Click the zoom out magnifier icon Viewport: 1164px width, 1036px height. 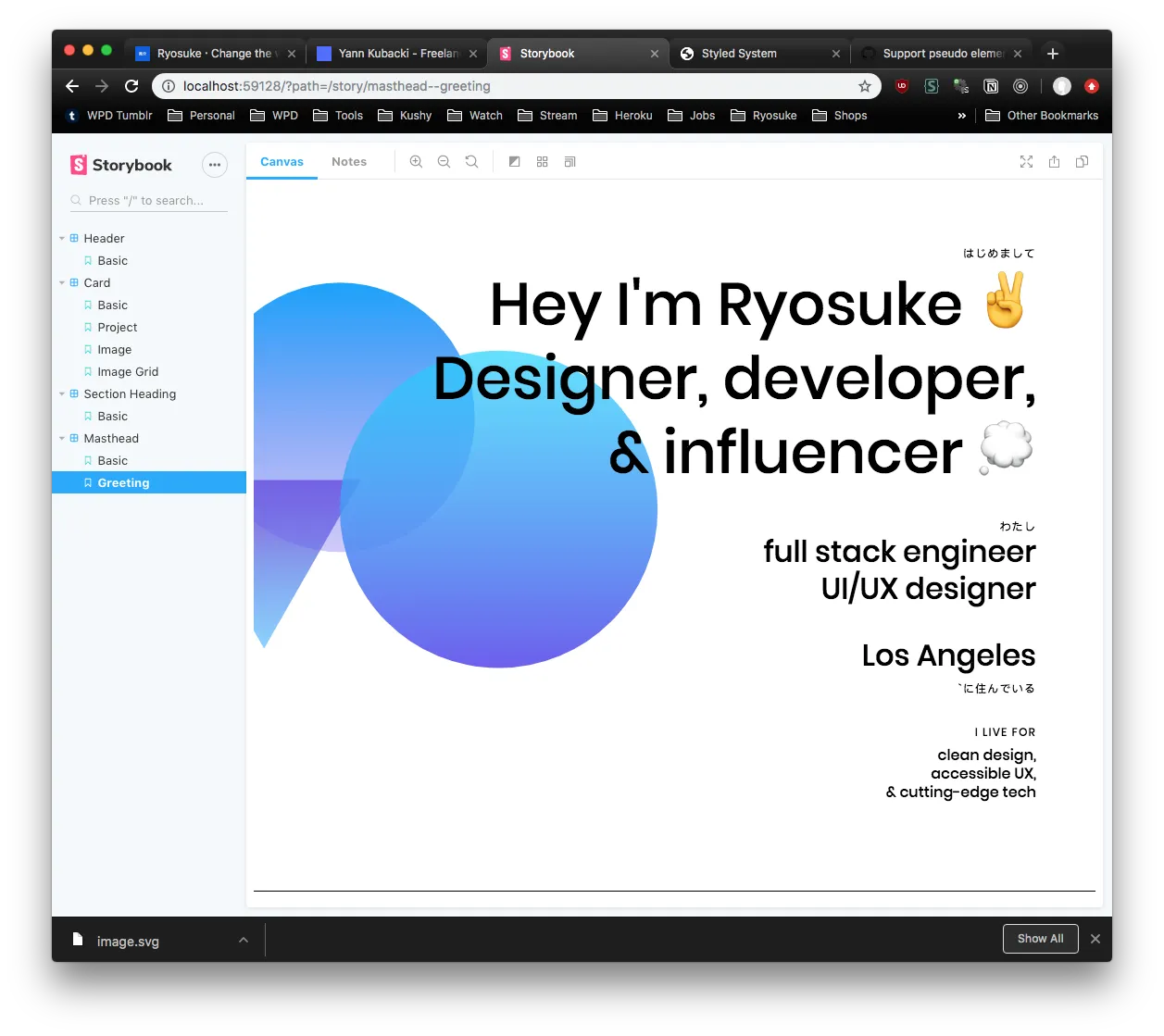pyautogui.click(x=444, y=162)
